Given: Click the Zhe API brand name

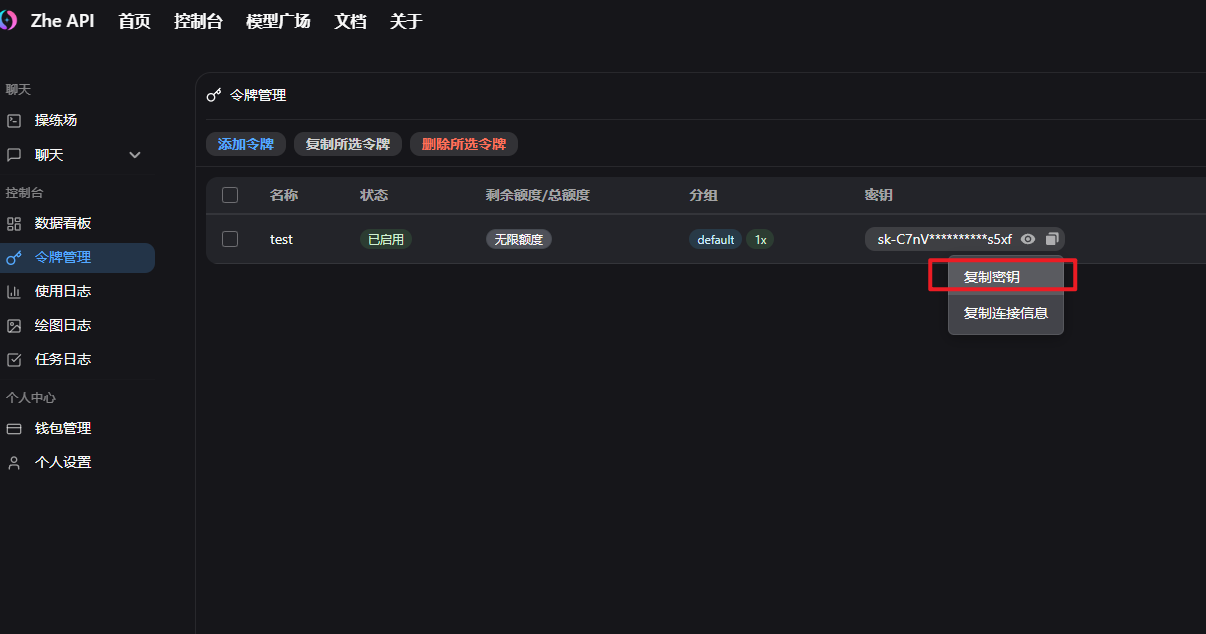Looking at the screenshot, I should 62,21.
